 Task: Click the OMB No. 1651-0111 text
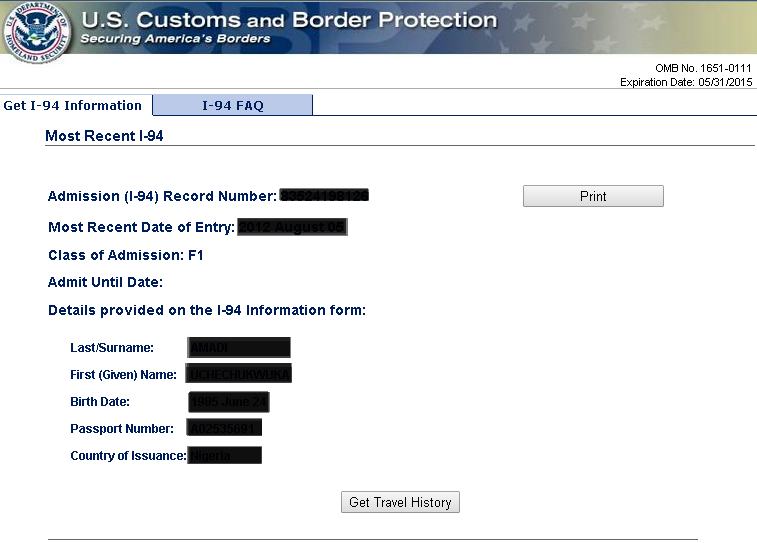[x=702, y=68]
